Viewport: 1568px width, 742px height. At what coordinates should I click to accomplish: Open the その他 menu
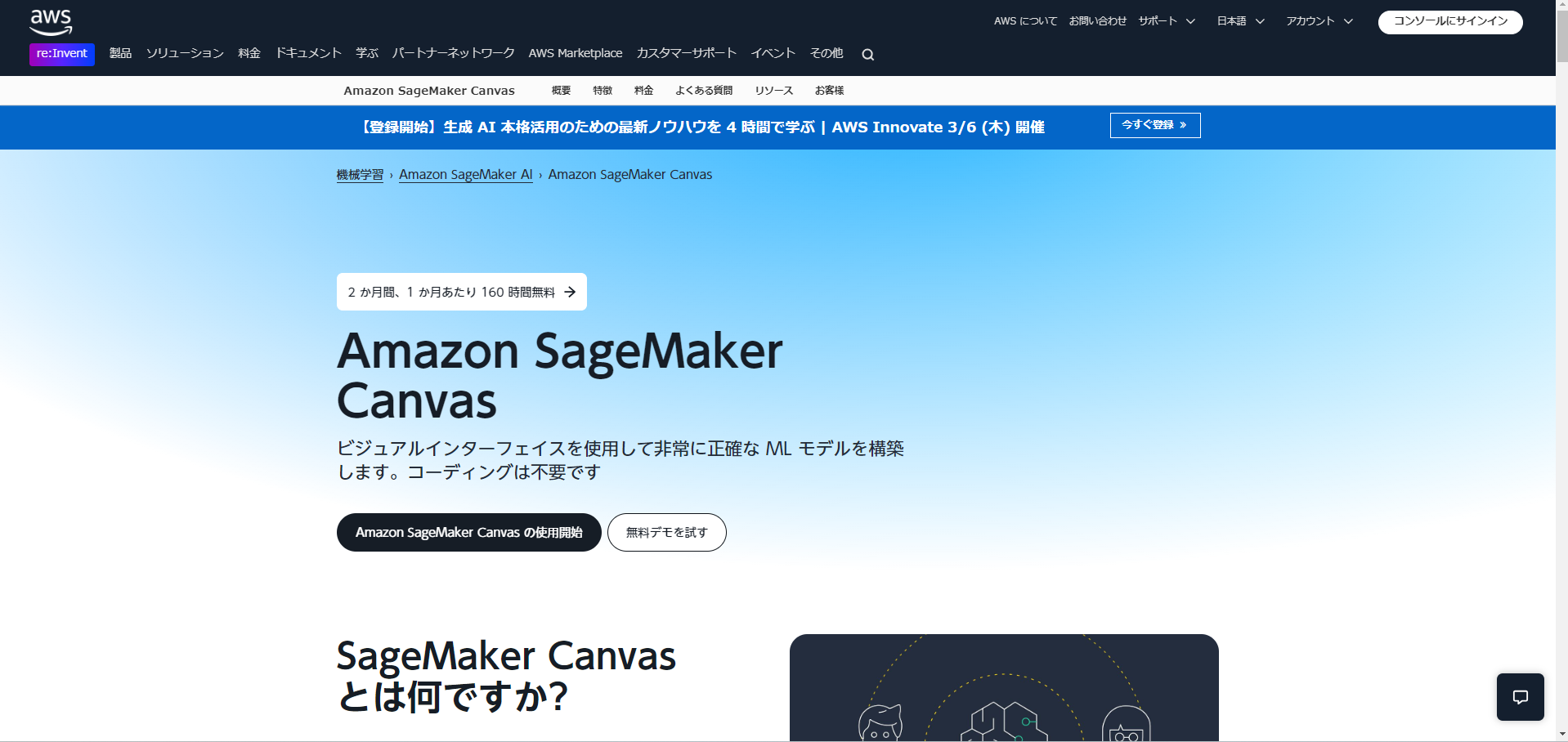point(827,53)
